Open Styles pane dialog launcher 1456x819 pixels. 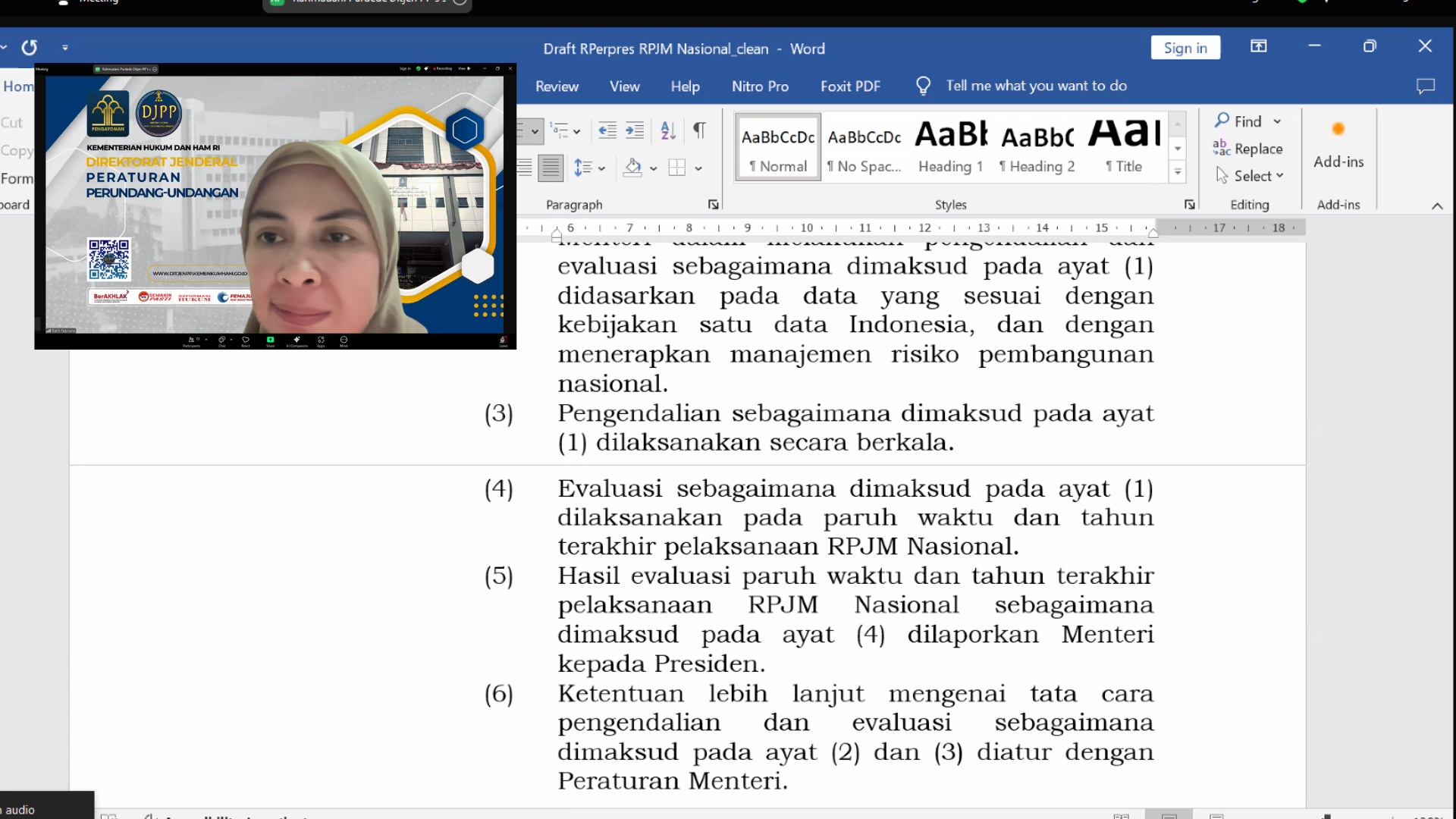[1189, 204]
